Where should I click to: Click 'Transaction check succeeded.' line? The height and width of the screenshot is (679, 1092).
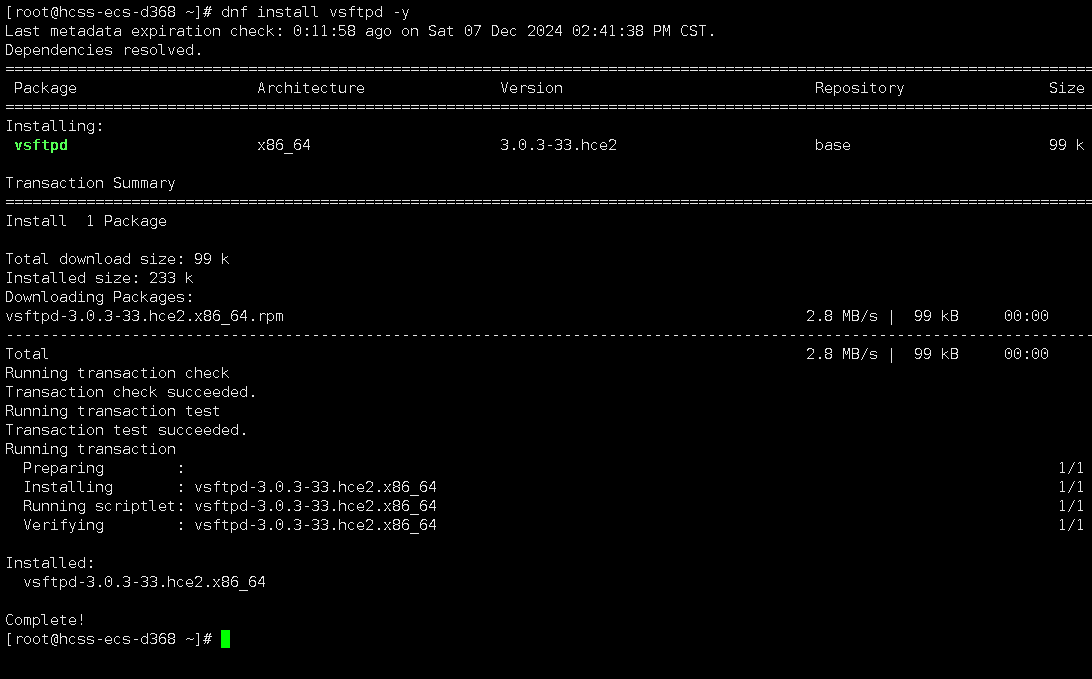click(x=131, y=392)
